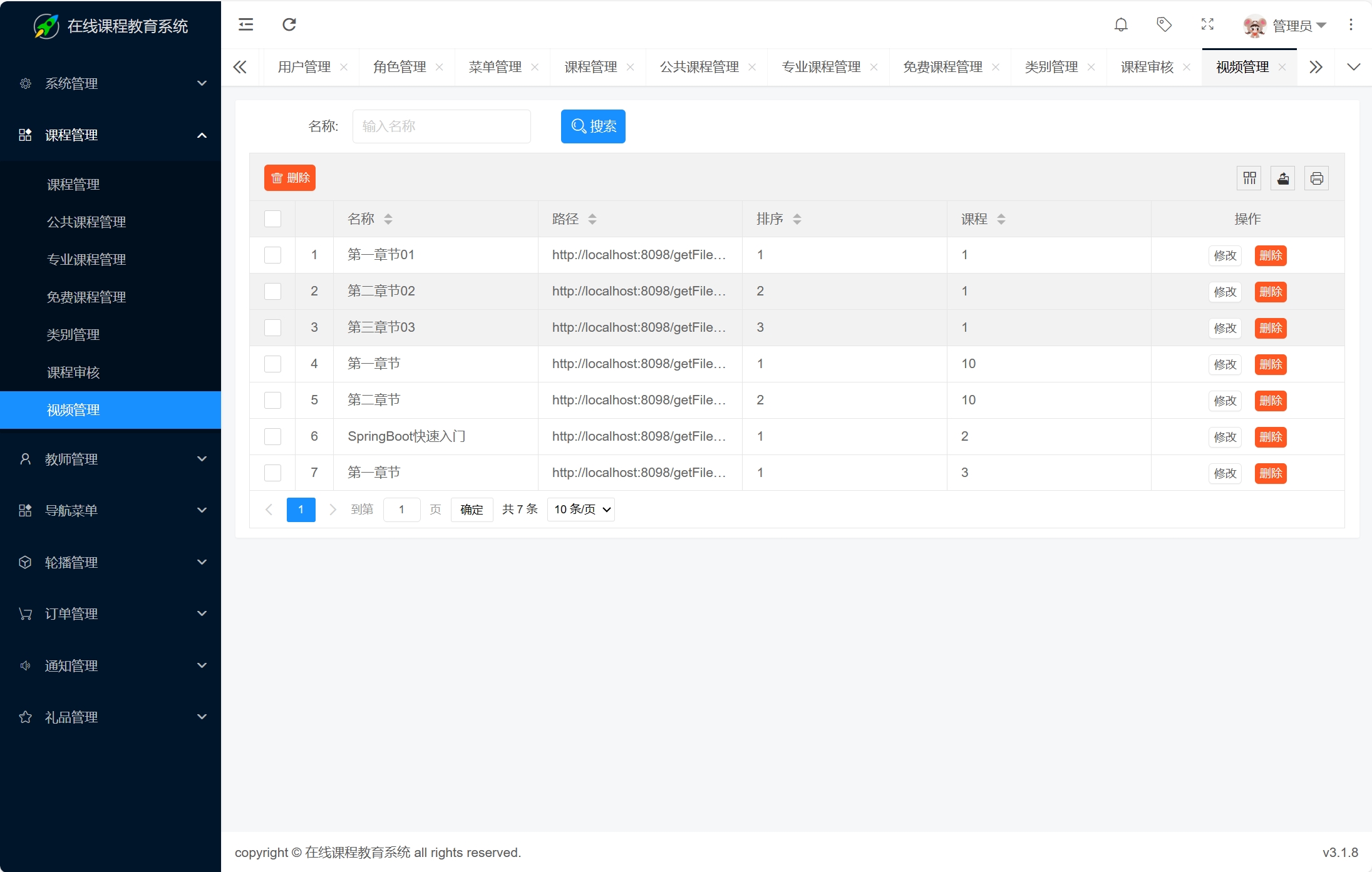Click the tag icon in header
Screen dimensions: 1372x872
(x=1163, y=24)
